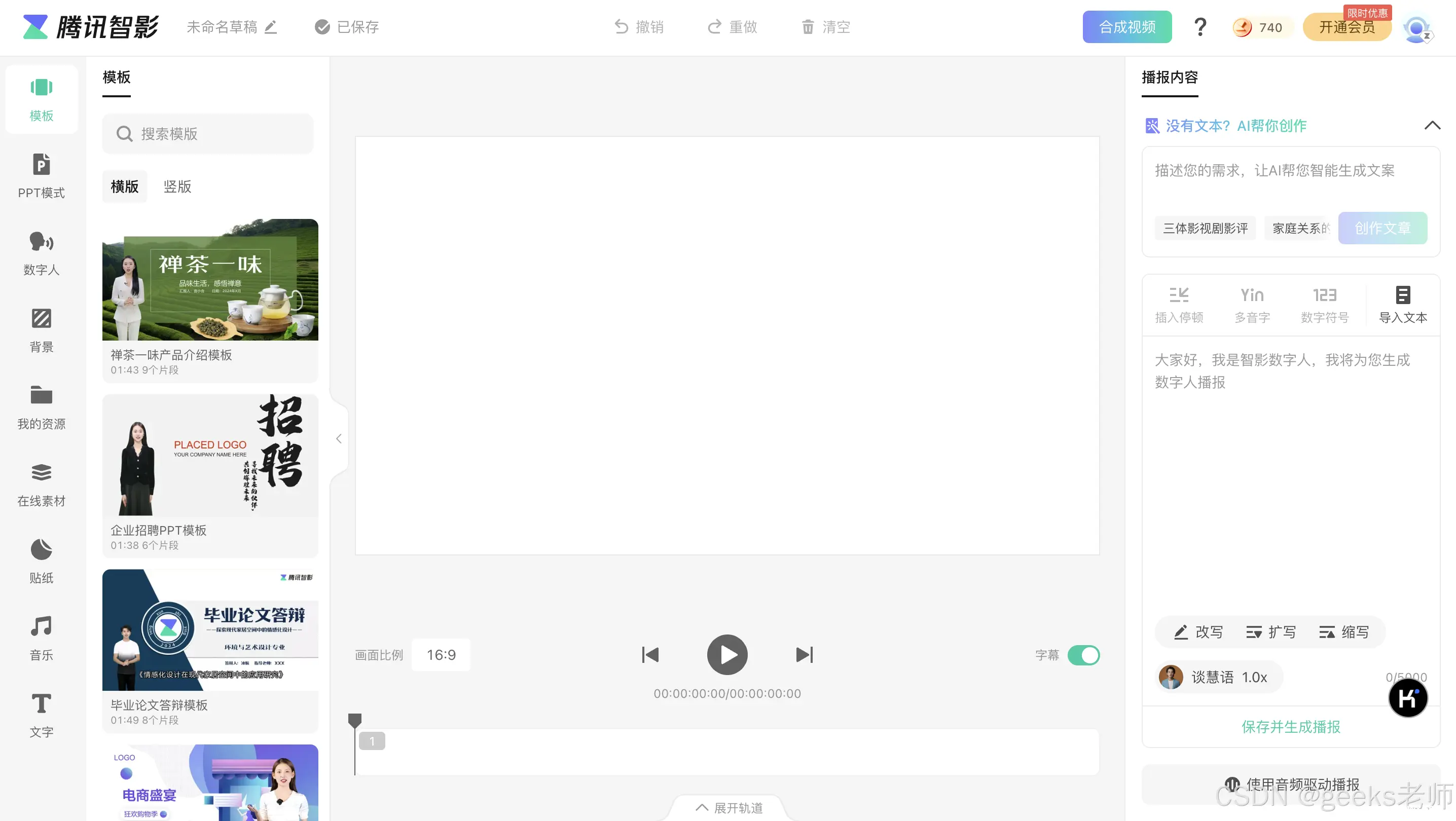Viewport: 1456px width, 821px height.
Task: Focus the 搜索模版 search field
Action: [x=207, y=134]
